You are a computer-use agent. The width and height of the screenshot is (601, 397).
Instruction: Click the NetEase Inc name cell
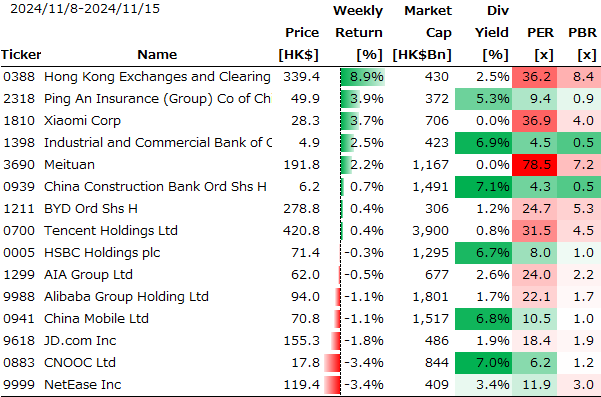coord(82,385)
